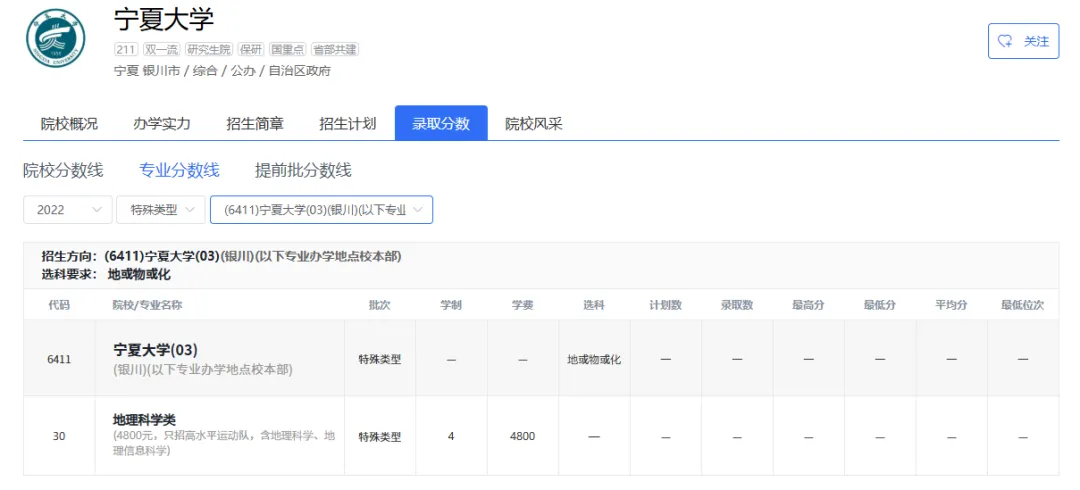The height and width of the screenshot is (490, 1080).
Task: Click the 宁夏大学(03) row name
Action: tap(156, 349)
